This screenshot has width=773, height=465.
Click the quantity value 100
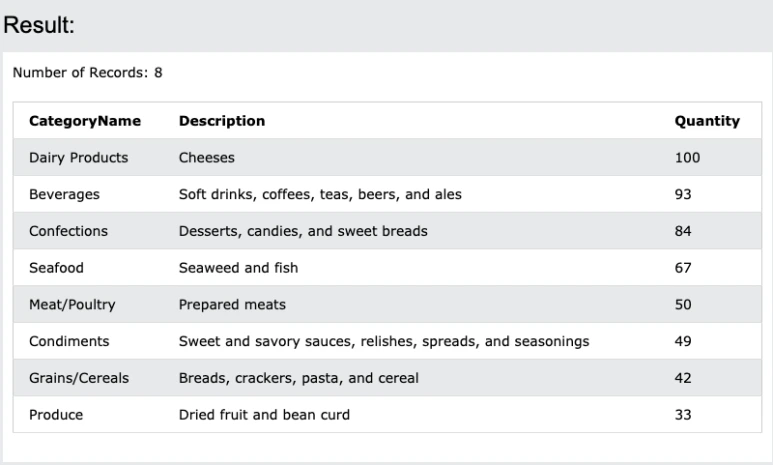pyautogui.click(x=688, y=158)
